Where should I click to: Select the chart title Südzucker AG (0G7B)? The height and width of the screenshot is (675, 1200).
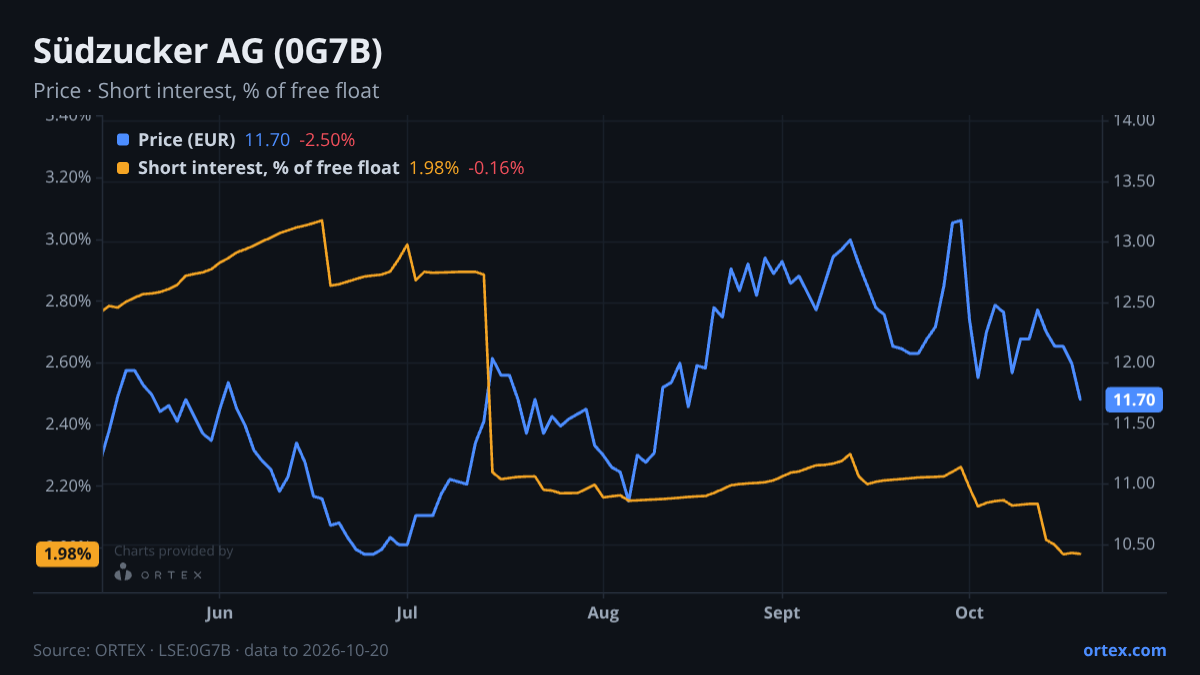208,51
